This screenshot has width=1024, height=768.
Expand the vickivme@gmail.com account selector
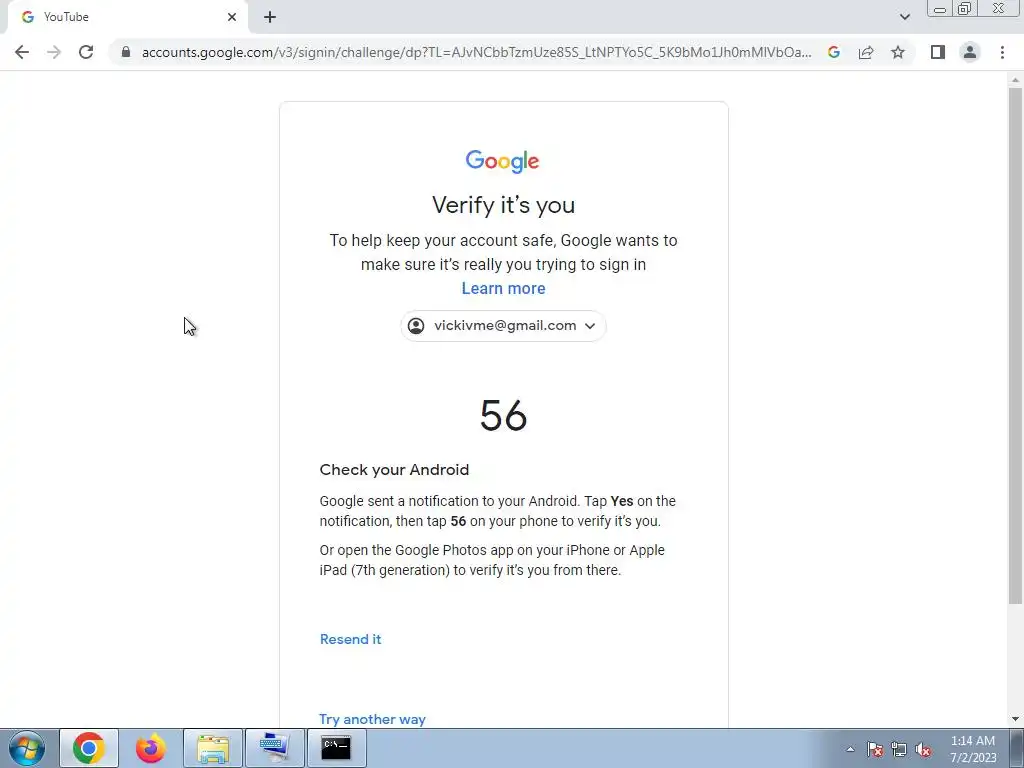tap(503, 326)
